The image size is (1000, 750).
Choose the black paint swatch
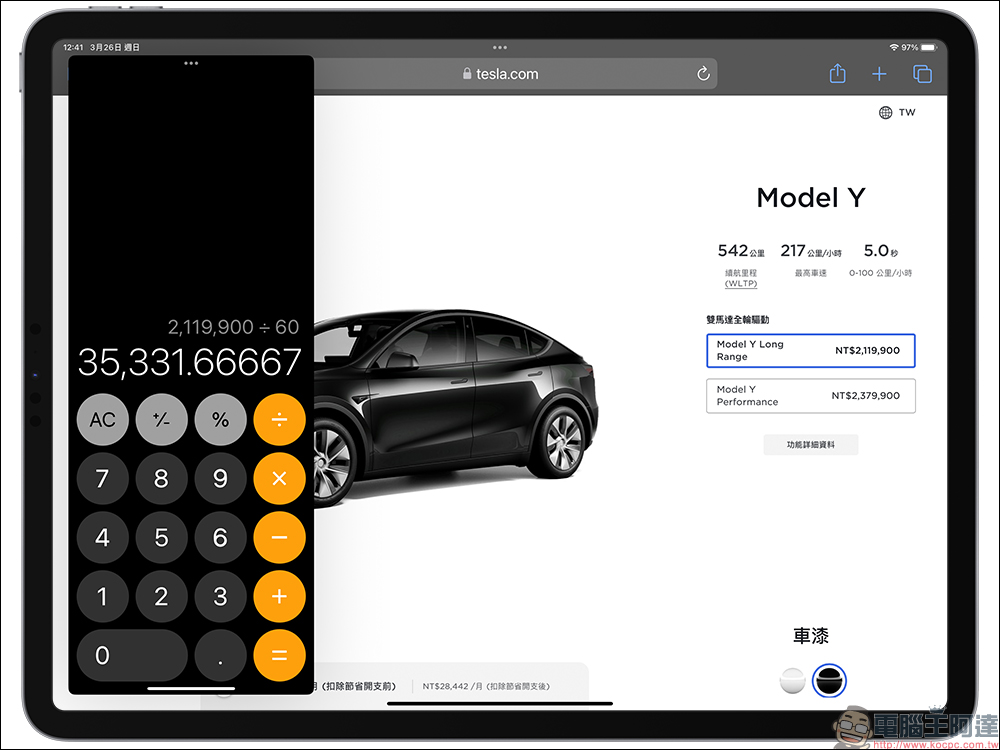point(829,680)
